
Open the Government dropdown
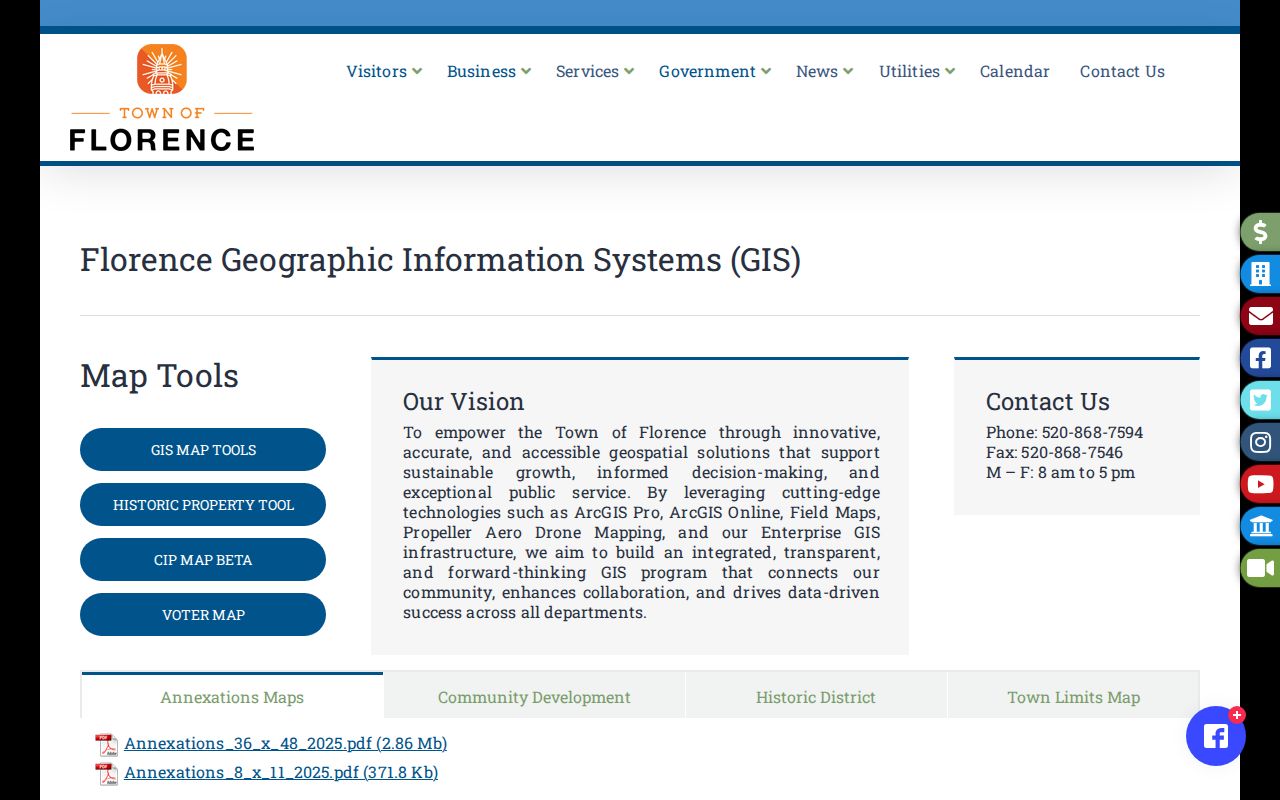coord(715,71)
